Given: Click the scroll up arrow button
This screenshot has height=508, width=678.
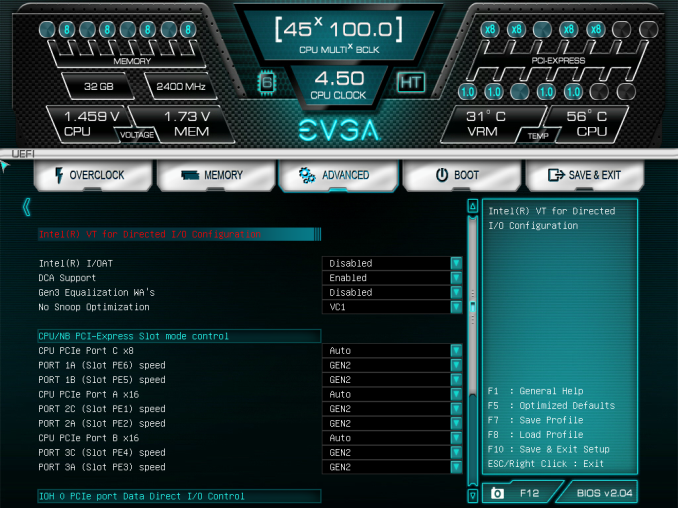Looking at the screenshot, I should point(473,206).
